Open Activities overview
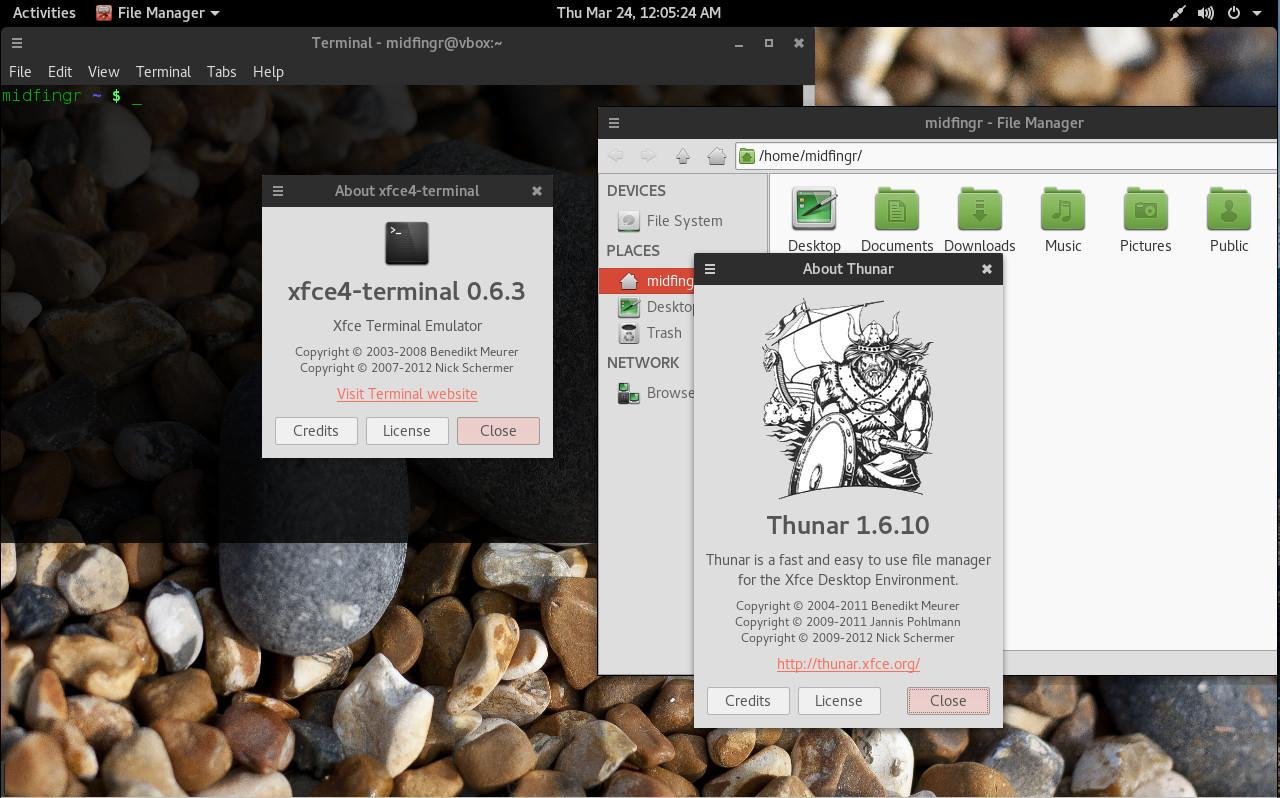 pyautogui.click(x=44, y=13)
